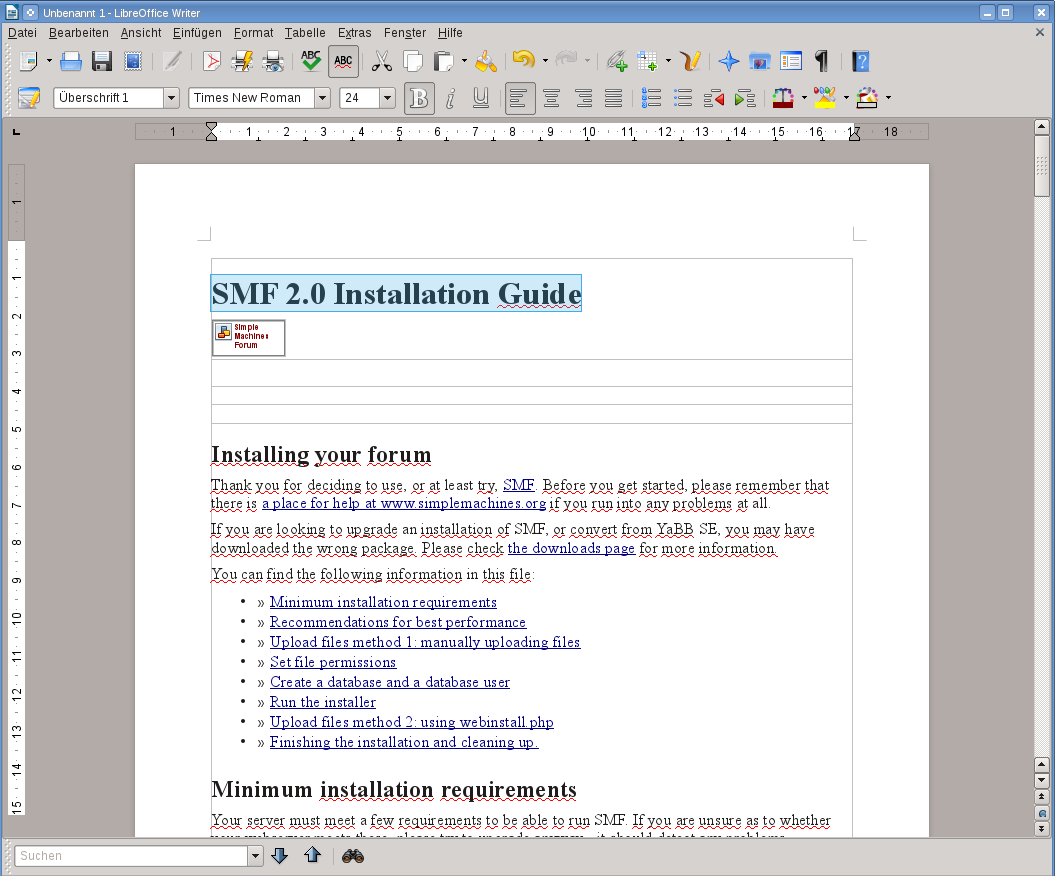Open the Tabelle menu
The height and width of the screenshot is (876, 1055).
click(x=305, y=33)
